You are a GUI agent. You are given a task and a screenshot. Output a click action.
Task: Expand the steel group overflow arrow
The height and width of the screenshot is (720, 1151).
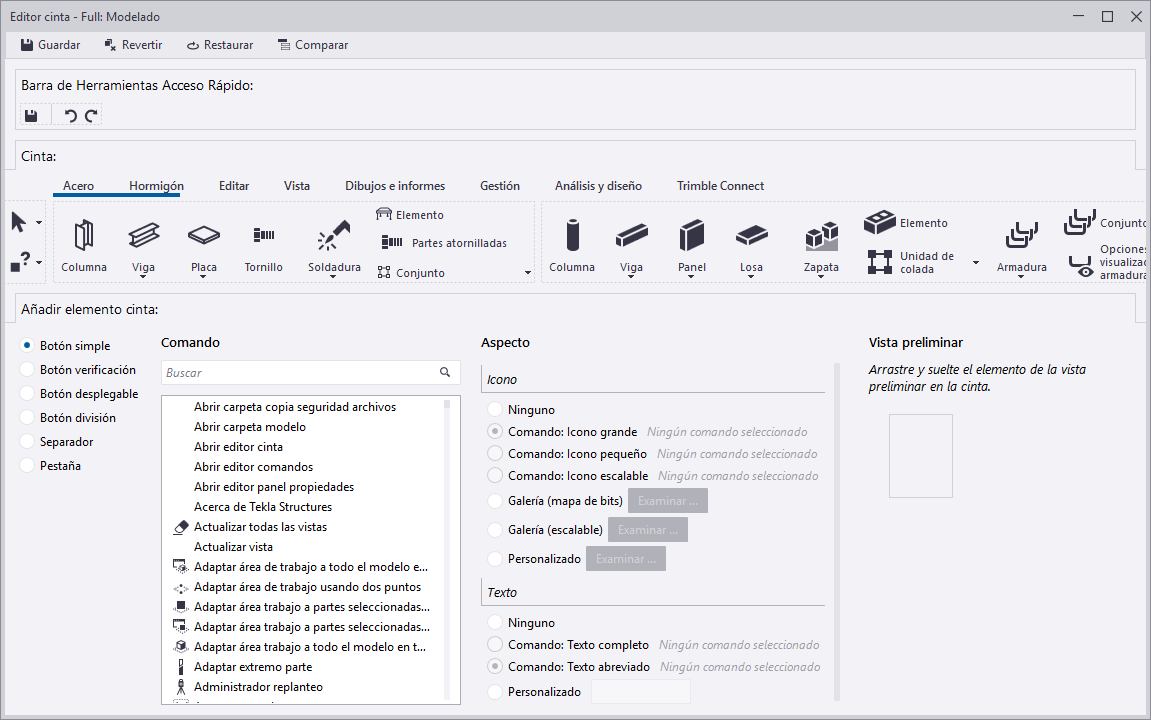[x=528, y=273]
